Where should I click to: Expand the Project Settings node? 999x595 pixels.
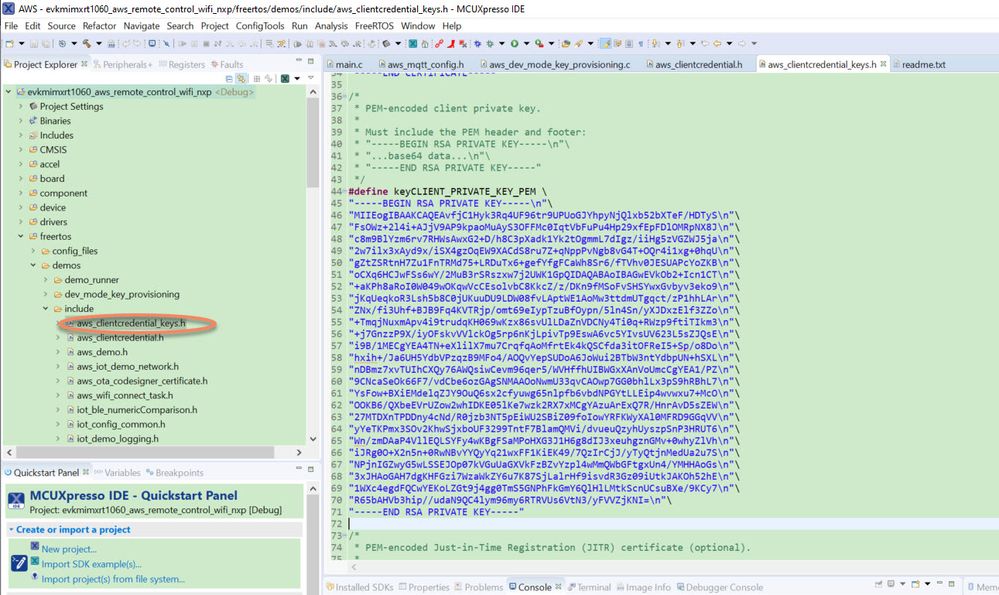[x=21, y=106]
